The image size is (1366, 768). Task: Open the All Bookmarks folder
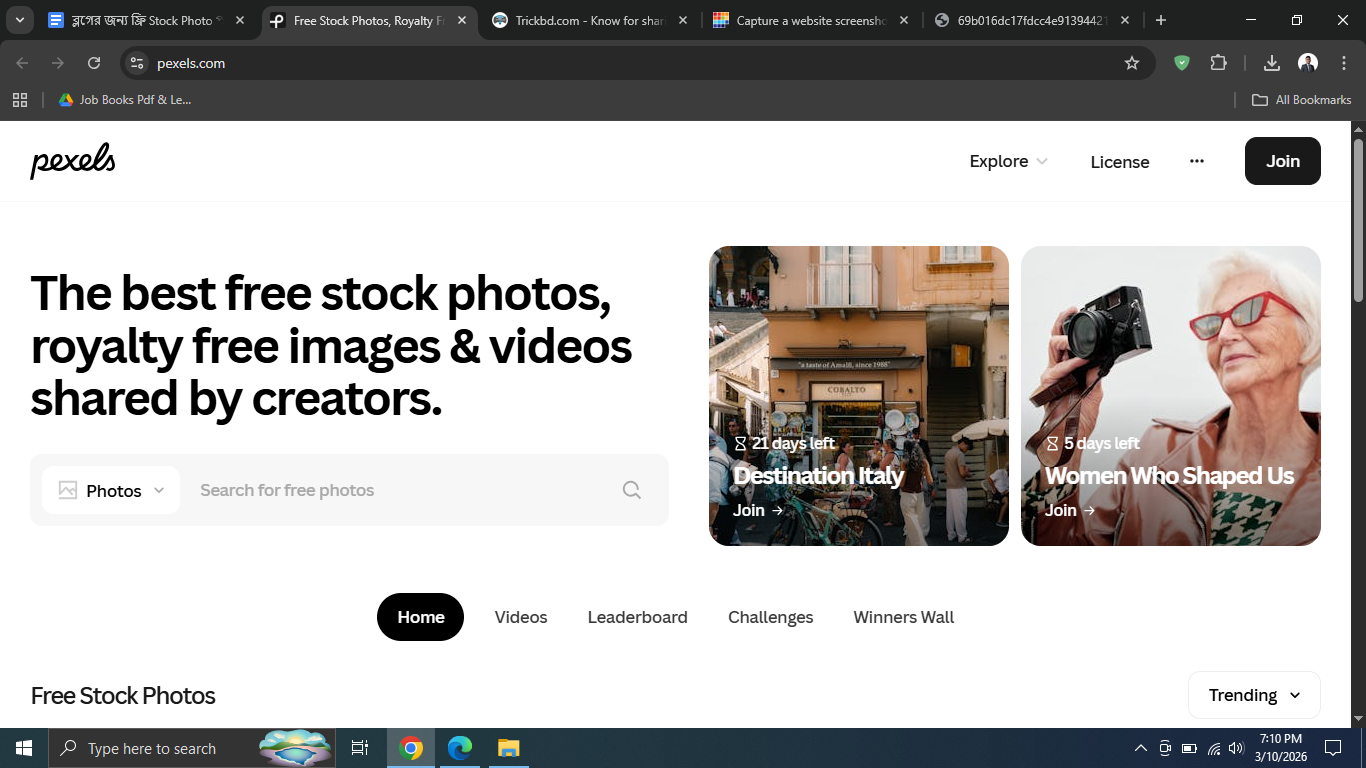(x=1302, y=100)
